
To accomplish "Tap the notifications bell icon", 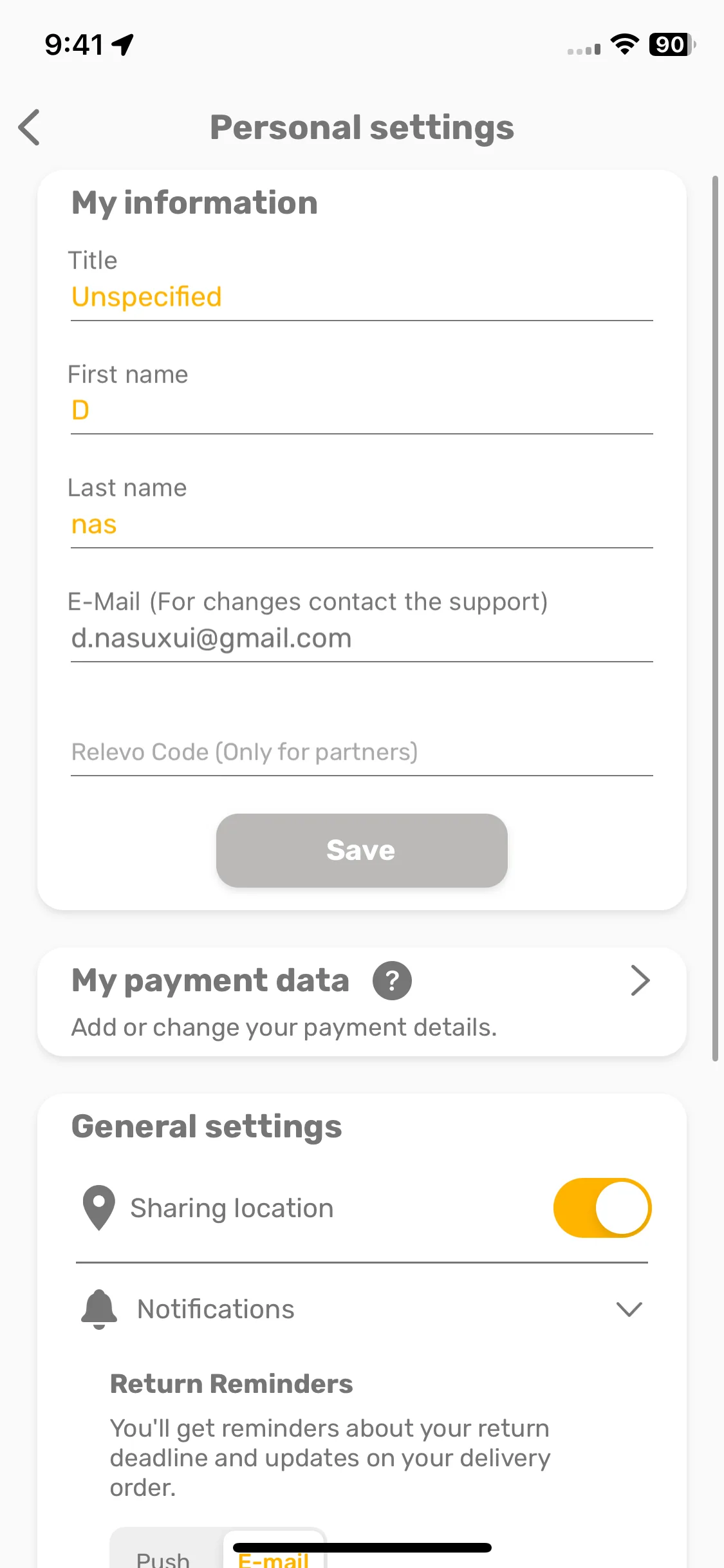I will 99,1309.
